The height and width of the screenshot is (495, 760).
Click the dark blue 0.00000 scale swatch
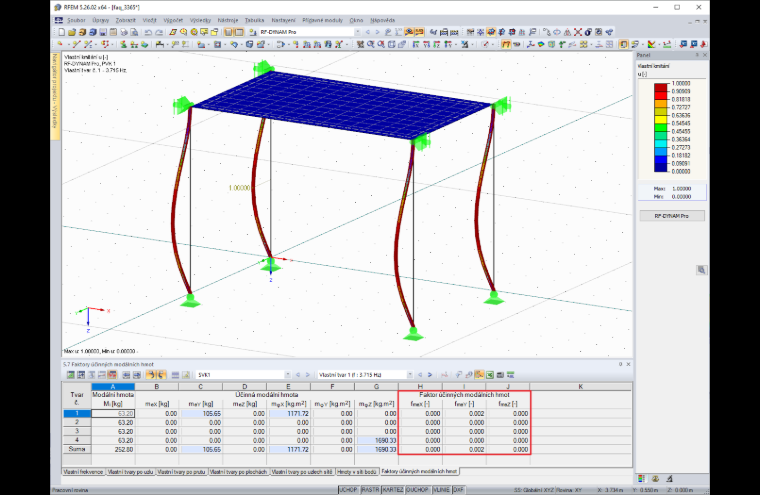pos(661,168)
